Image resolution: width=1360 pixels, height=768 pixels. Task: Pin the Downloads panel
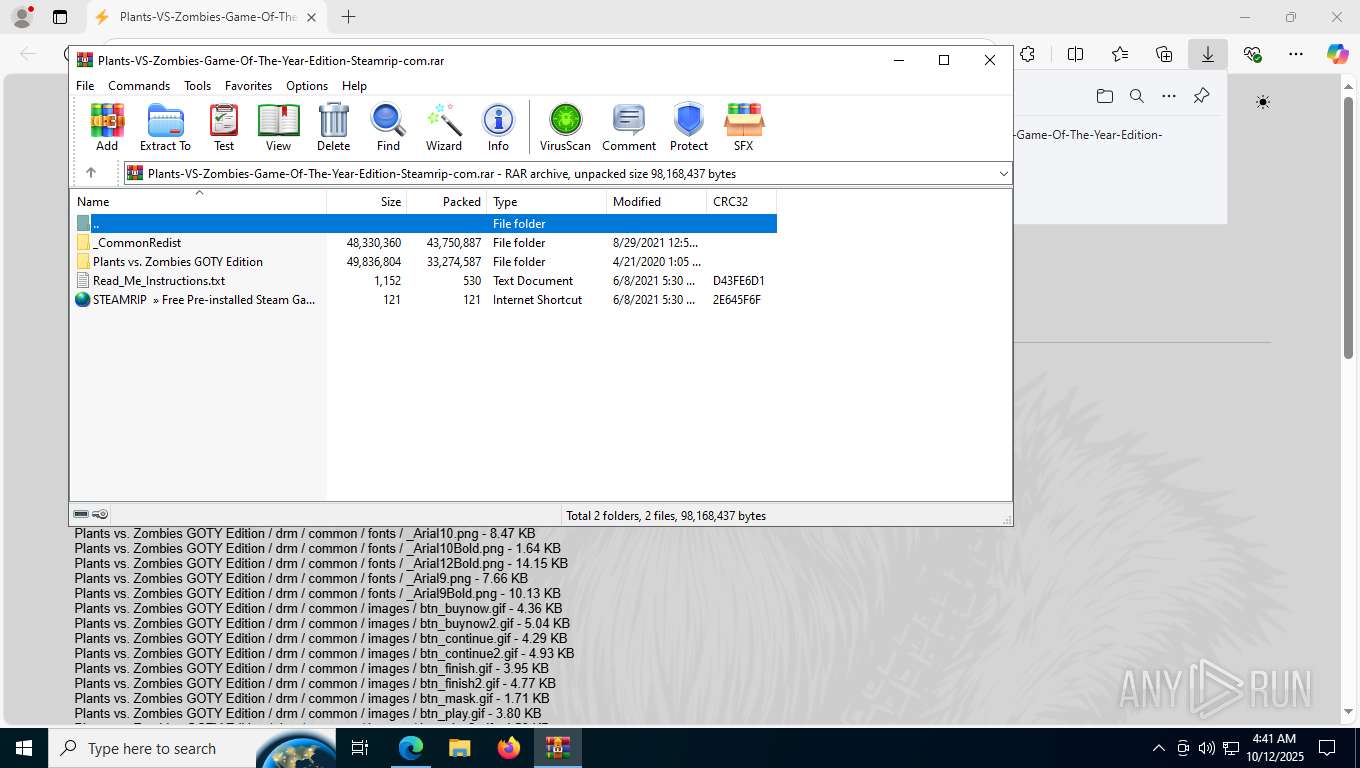(1201, 96)
